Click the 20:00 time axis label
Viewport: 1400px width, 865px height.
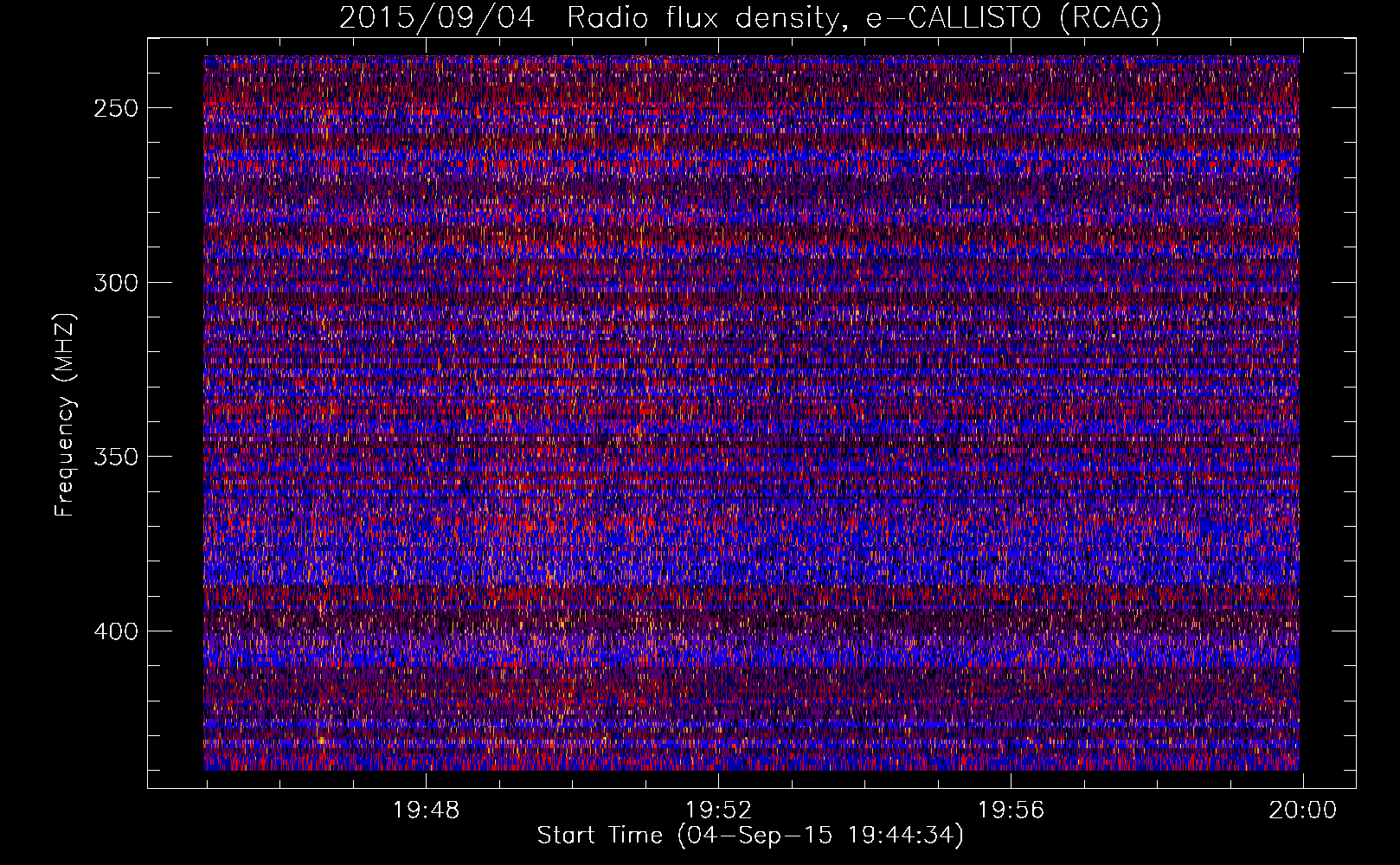pyautogui.click(x=1303, y=811)
